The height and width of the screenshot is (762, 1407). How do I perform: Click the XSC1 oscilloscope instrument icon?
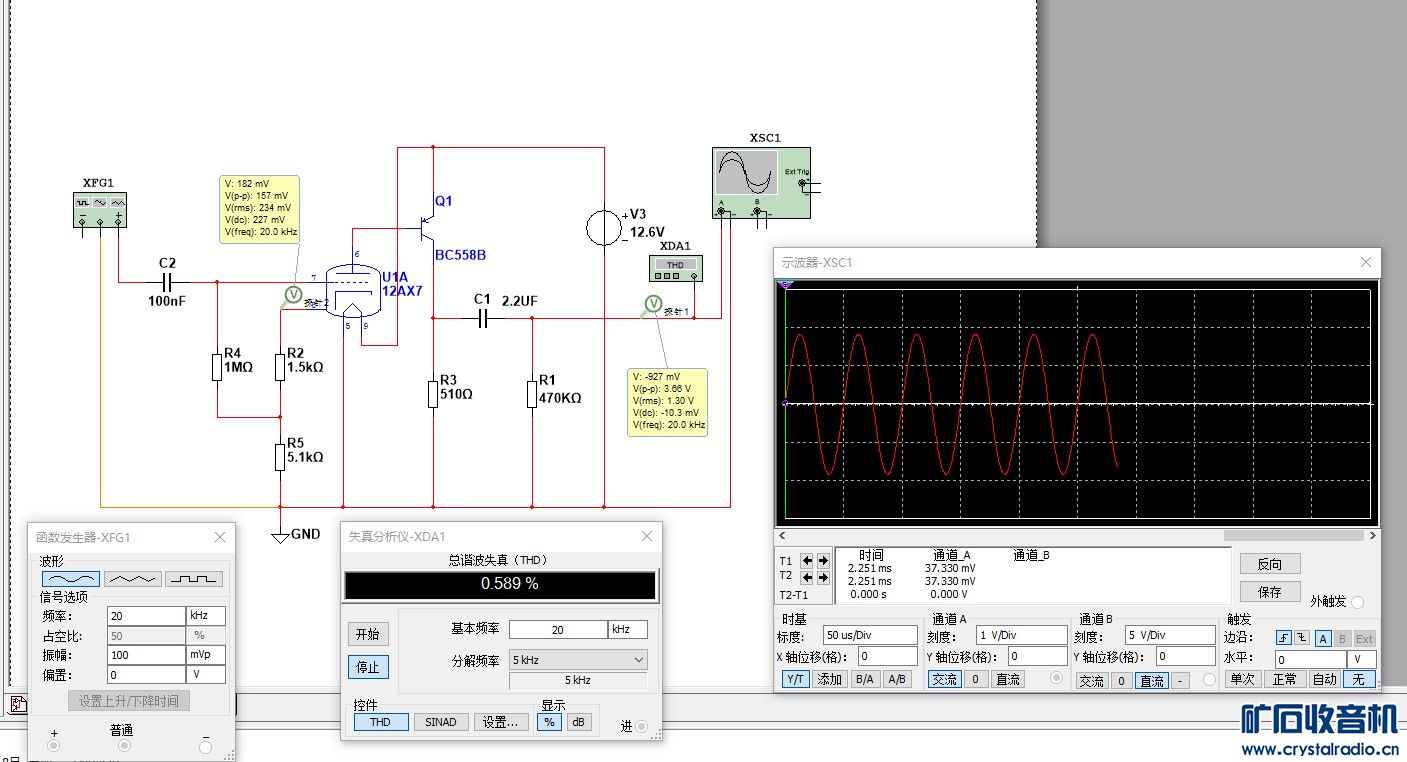[760, 182]
